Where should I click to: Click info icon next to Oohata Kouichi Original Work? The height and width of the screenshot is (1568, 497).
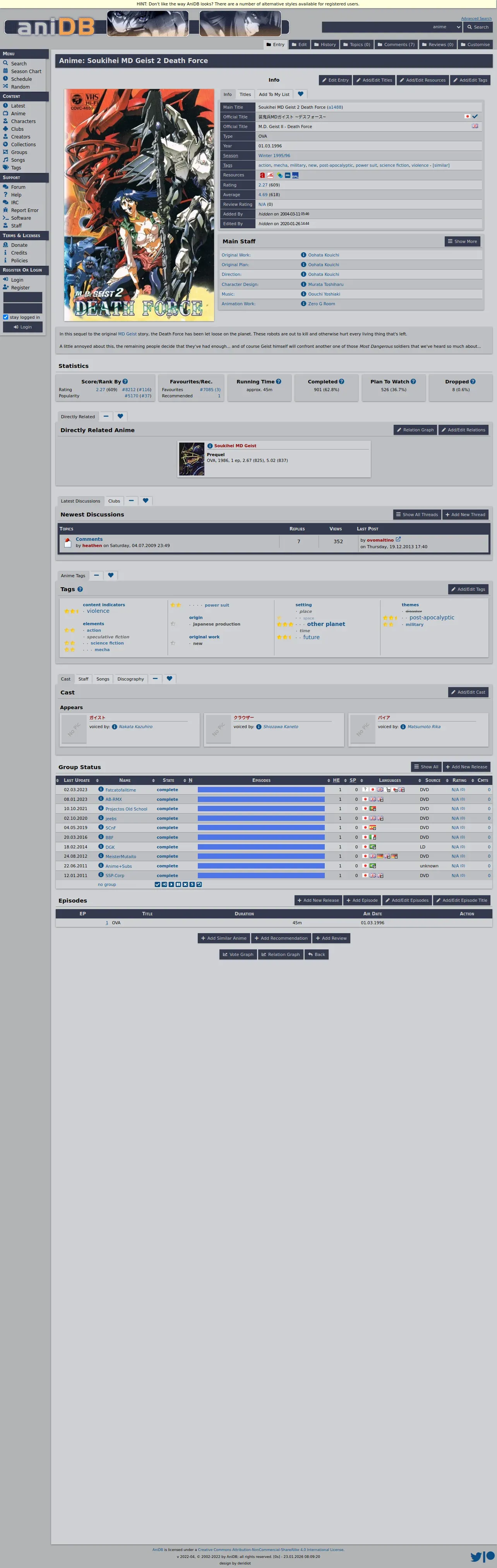point(303,255)
